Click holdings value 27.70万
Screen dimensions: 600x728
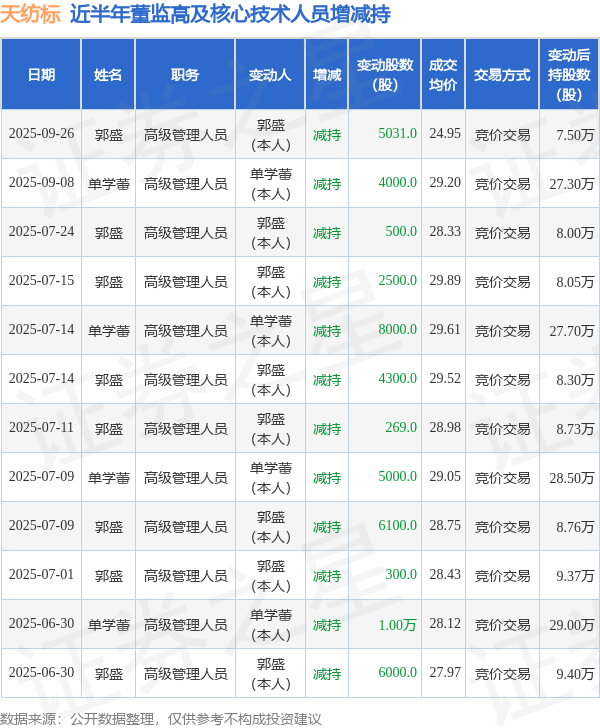pyautogui.click(x=572, y=331)
